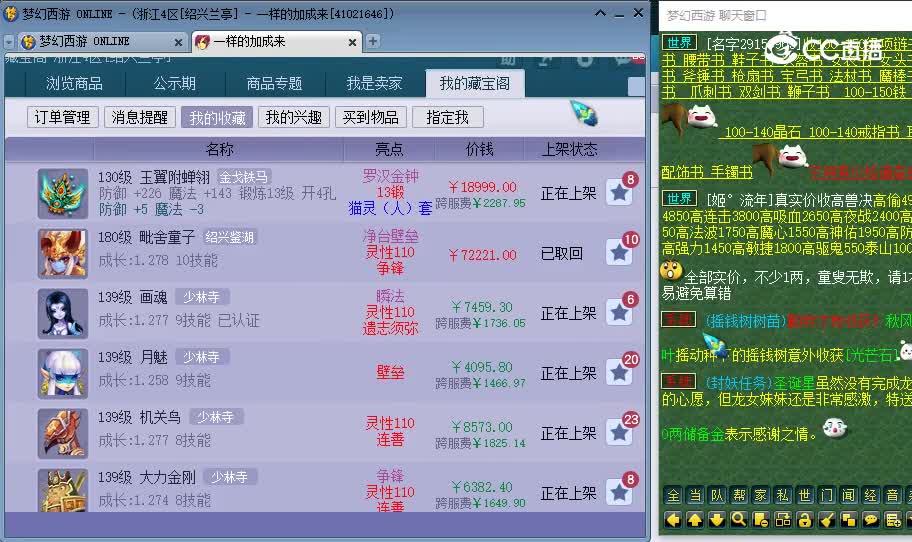Select 门 (school) channel in chat
The image size is (912, 542).
[x=826, y=495]
